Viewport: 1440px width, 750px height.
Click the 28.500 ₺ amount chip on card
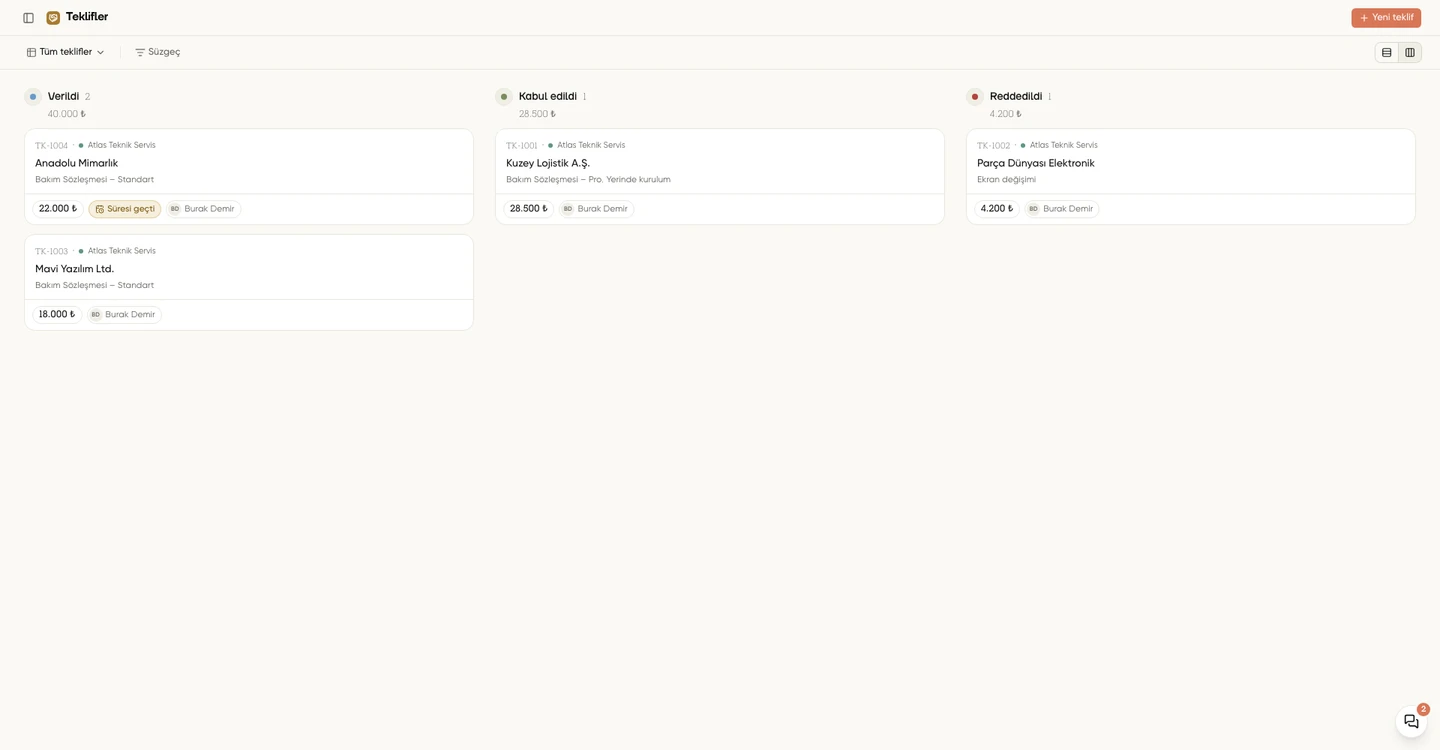coord(529,209)
